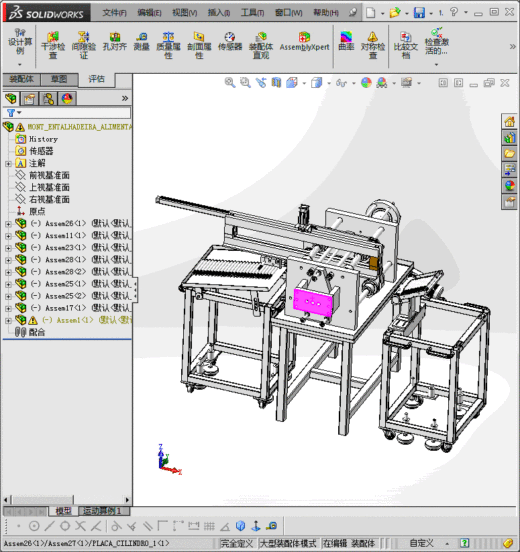Select the Measure (测量) tool
Image resolution: width=520 pixels, height=552 pixels.
142,42
